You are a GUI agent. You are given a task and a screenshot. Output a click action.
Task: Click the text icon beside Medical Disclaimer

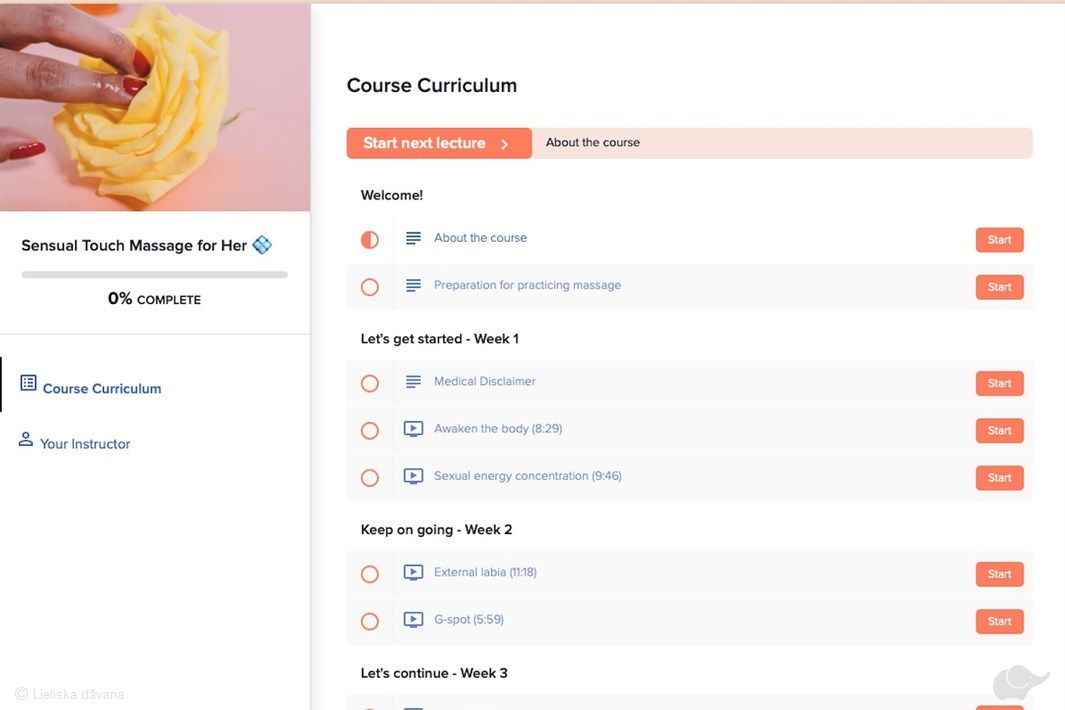click(x=413, y=382)
